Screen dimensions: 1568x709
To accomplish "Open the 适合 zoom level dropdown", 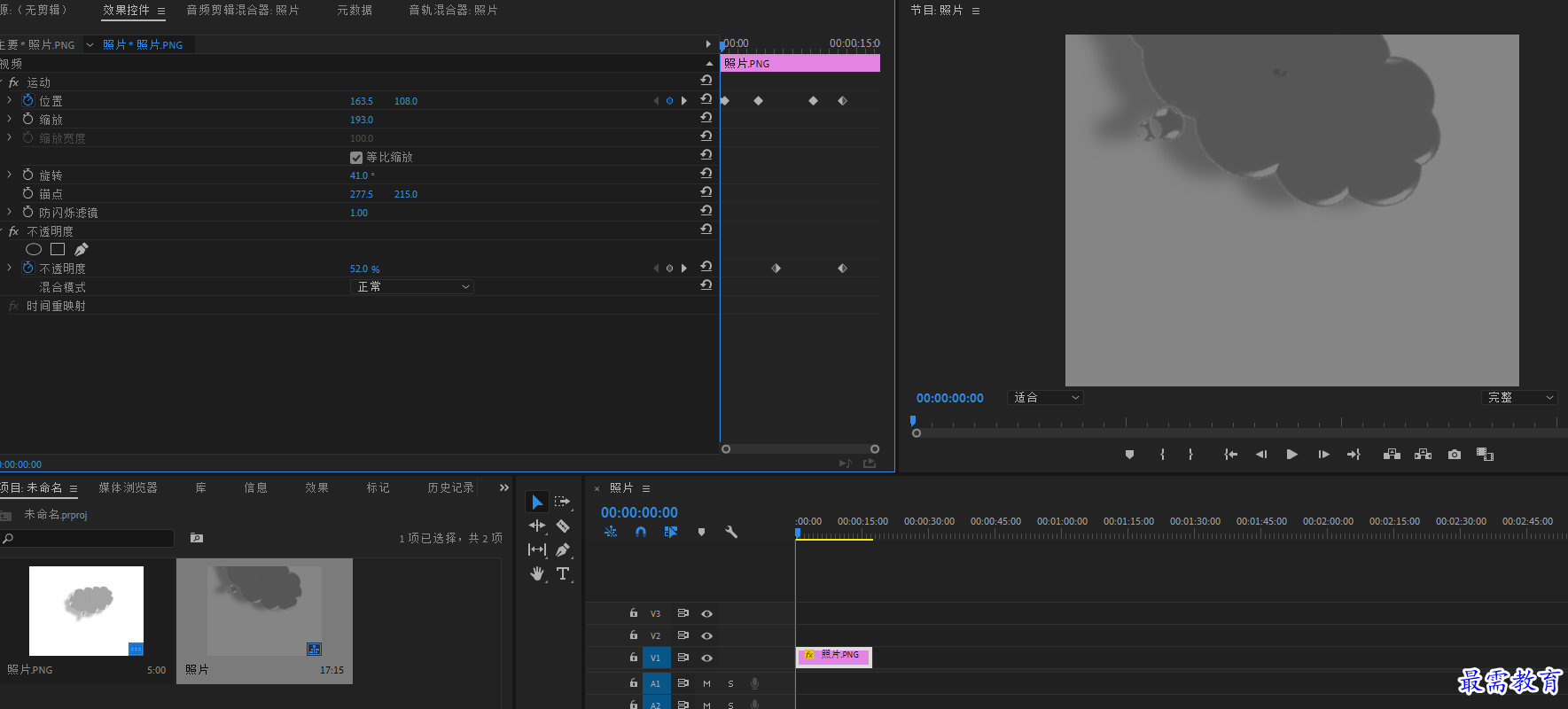I will (1046, 398).
